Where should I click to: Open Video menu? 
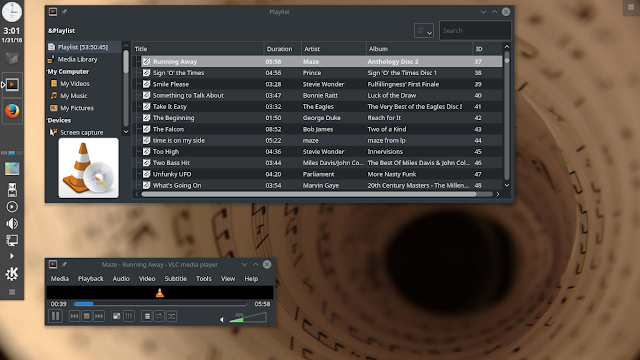(147, 278)
